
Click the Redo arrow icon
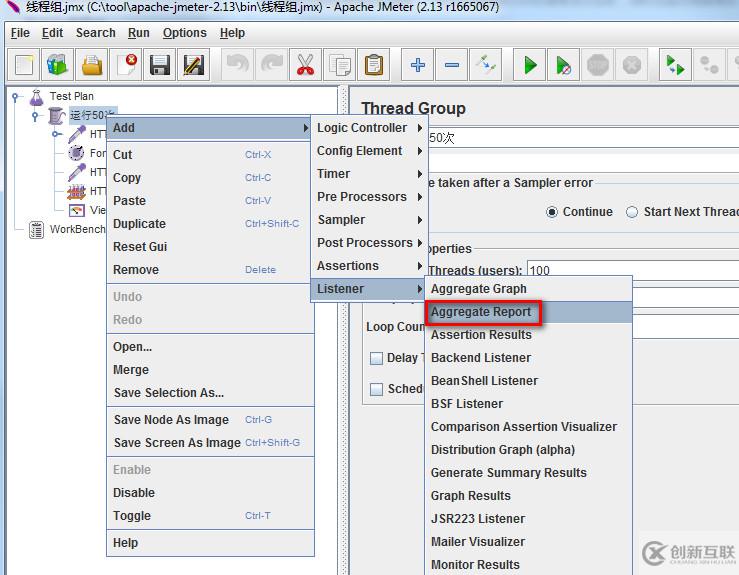[271, 65]
